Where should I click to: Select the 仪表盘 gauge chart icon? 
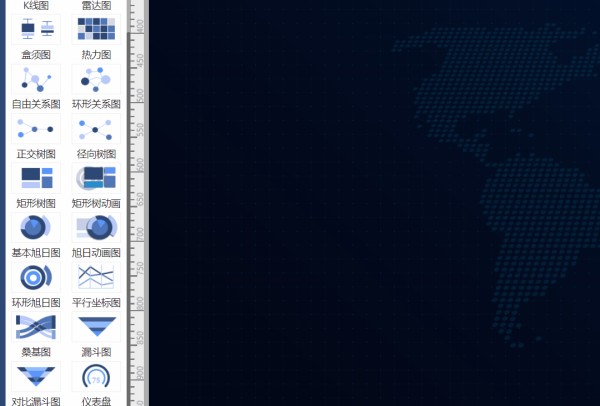coord(96,377)
